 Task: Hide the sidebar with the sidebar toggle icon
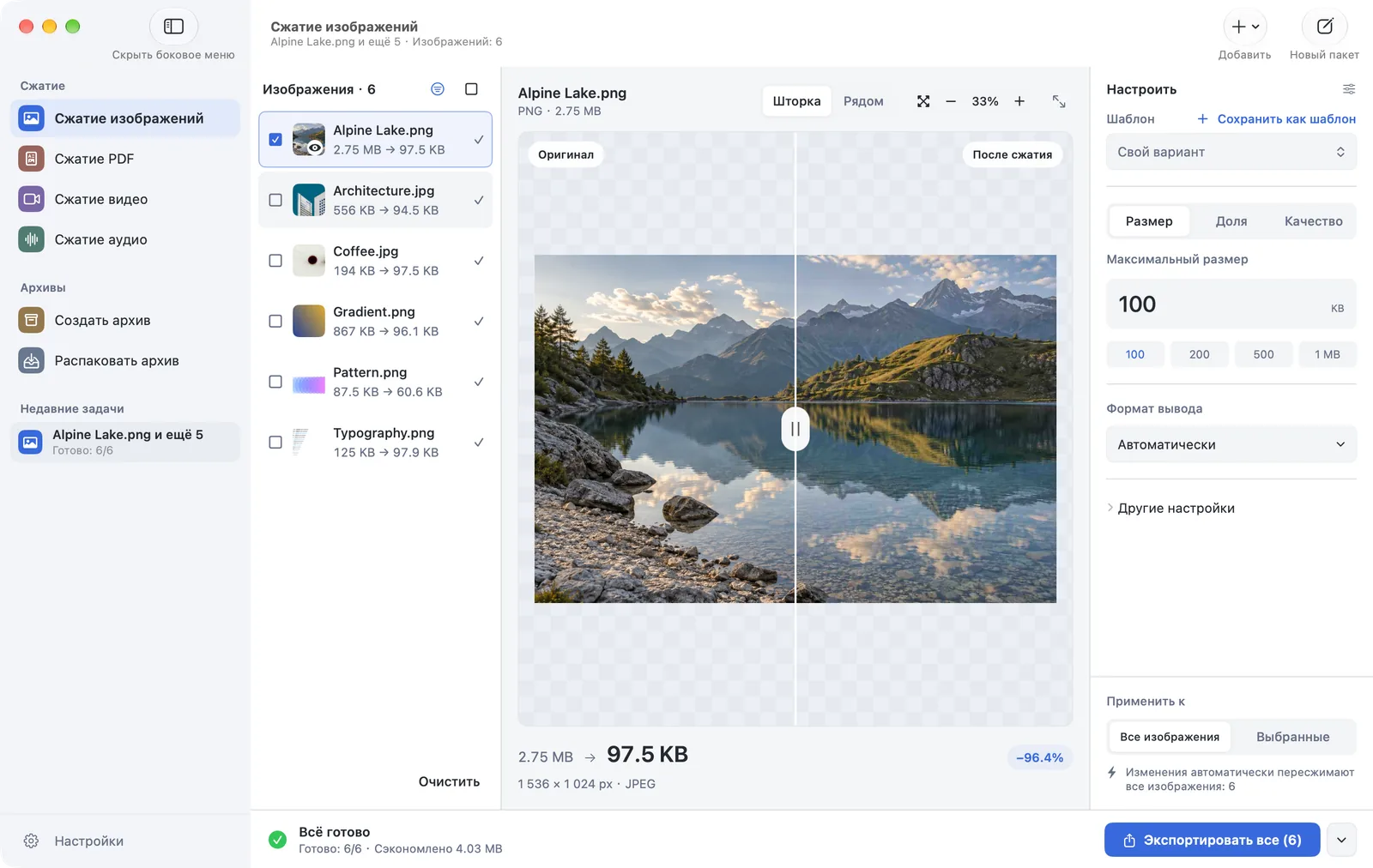[x=173, y=27]
